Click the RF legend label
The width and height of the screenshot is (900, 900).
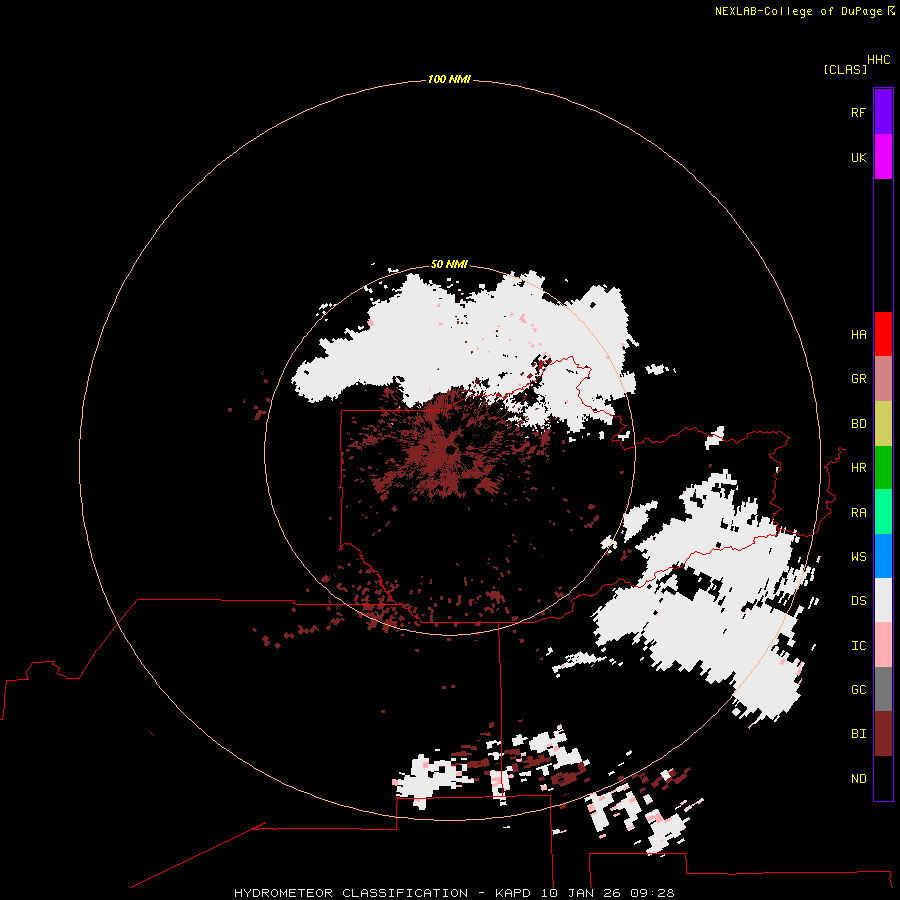[858, 112]
